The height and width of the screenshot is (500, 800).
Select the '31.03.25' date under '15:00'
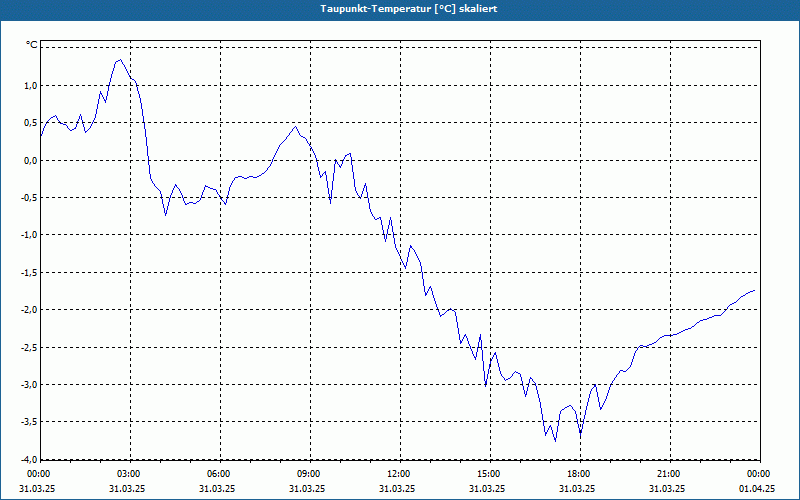[487, 488]
